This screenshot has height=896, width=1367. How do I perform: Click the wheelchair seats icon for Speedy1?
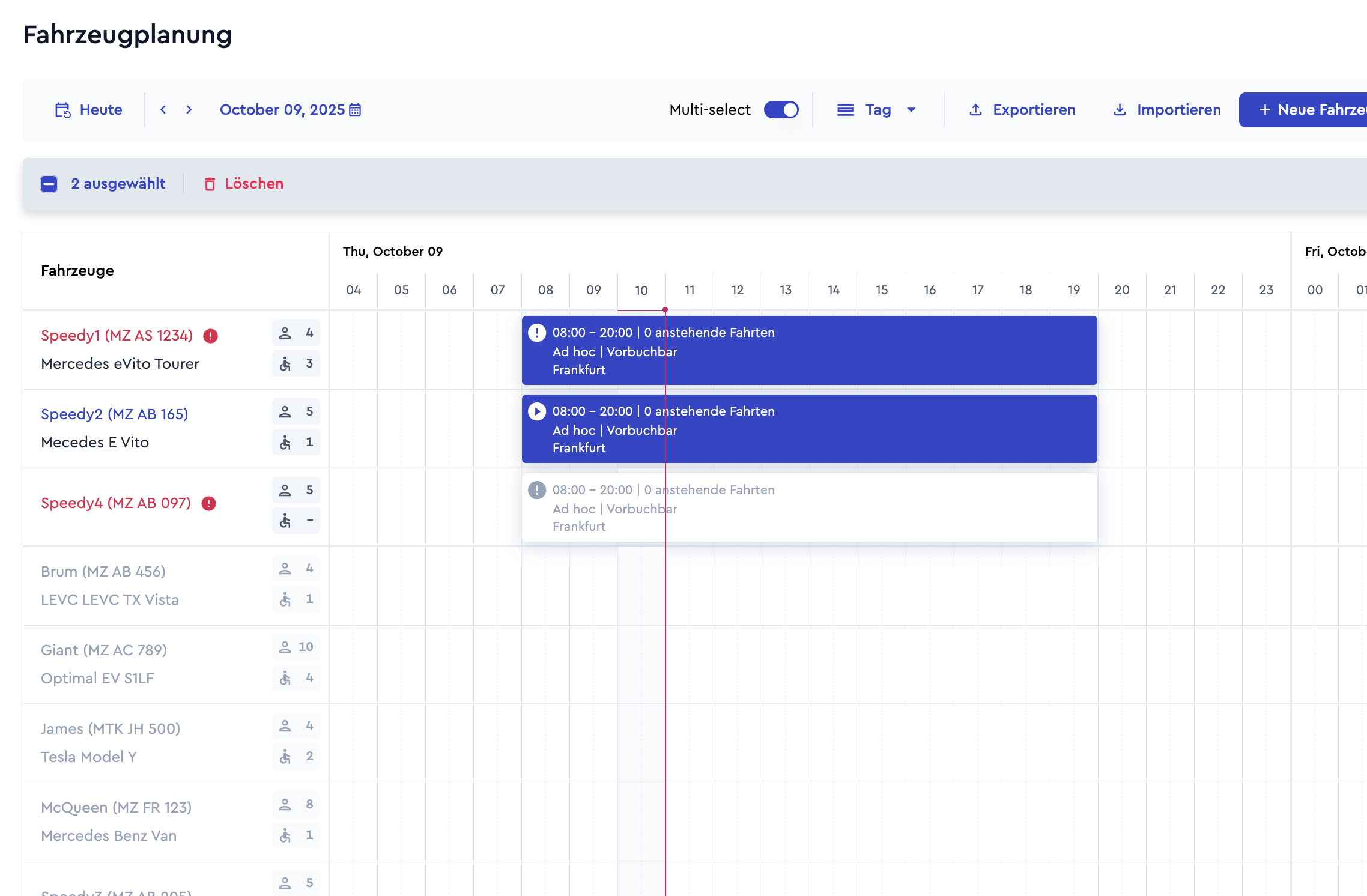point(285,364)
